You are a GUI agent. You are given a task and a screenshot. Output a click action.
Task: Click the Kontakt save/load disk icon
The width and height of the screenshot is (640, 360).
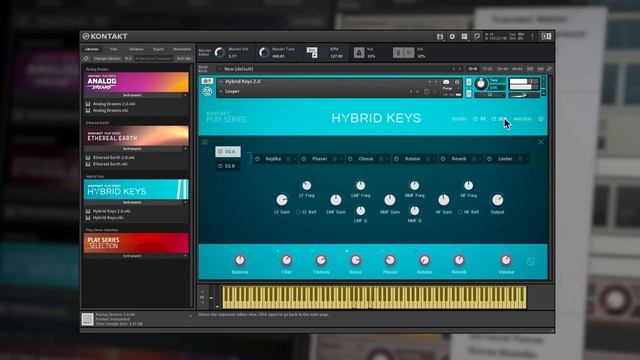click(x=440, y=37)
